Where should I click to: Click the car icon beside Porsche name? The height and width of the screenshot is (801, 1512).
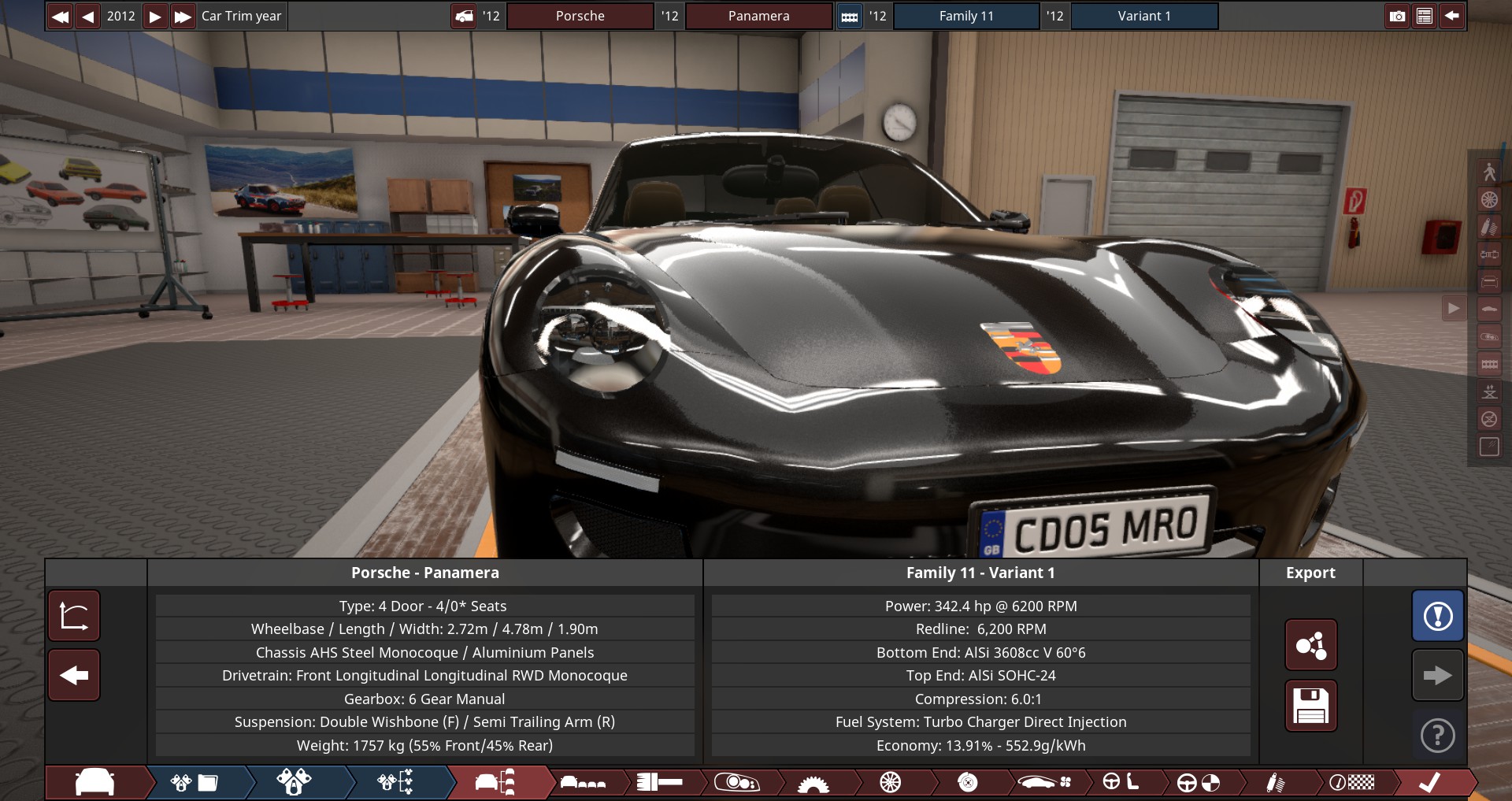464,16
